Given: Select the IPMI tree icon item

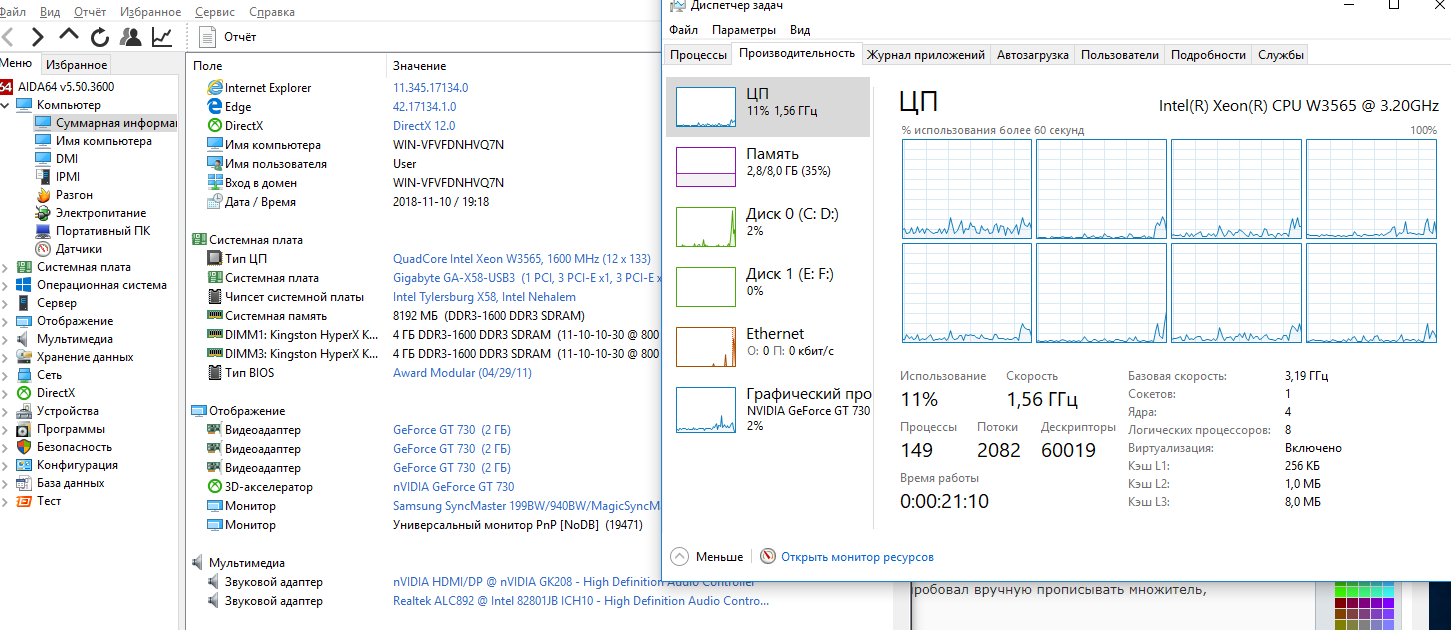Looking at the screenshot, I should click(x=43, y=177).
